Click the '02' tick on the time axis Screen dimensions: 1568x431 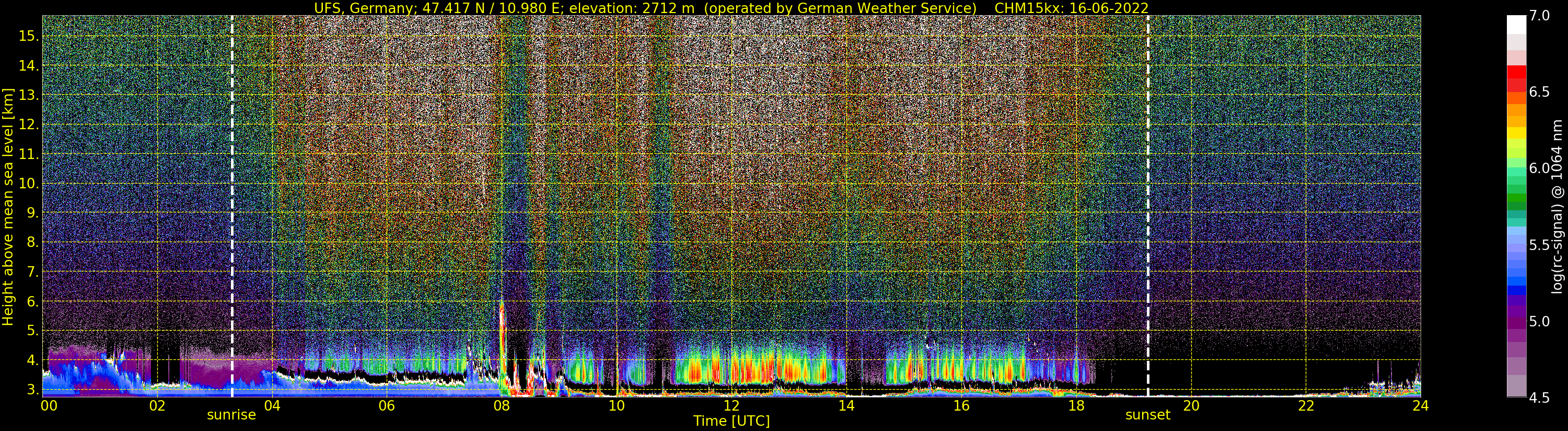point(157,405)
